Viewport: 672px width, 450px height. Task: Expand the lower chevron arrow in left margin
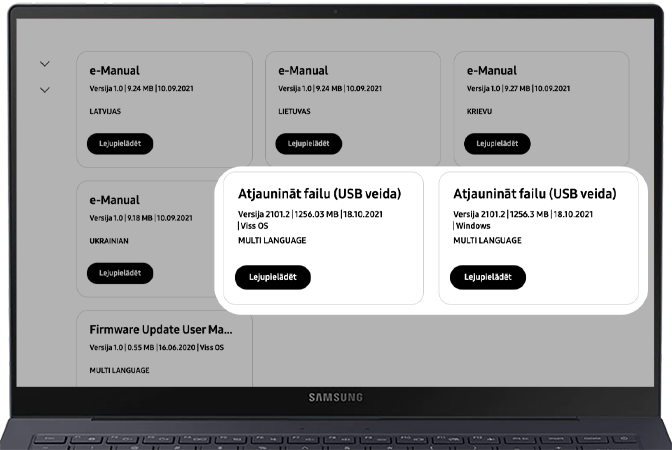44,89
